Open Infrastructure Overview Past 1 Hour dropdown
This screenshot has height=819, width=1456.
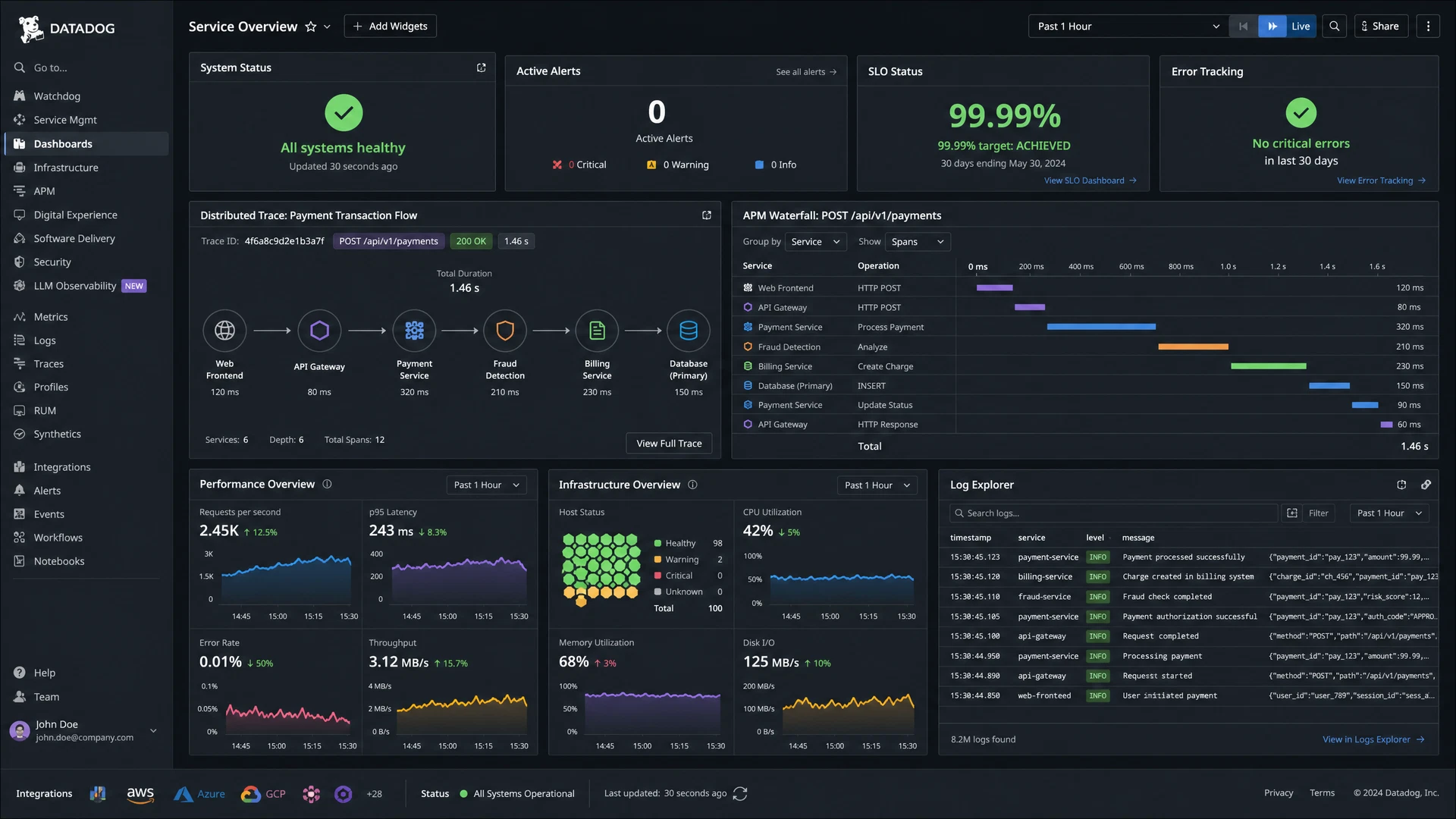tap(877, 485)
